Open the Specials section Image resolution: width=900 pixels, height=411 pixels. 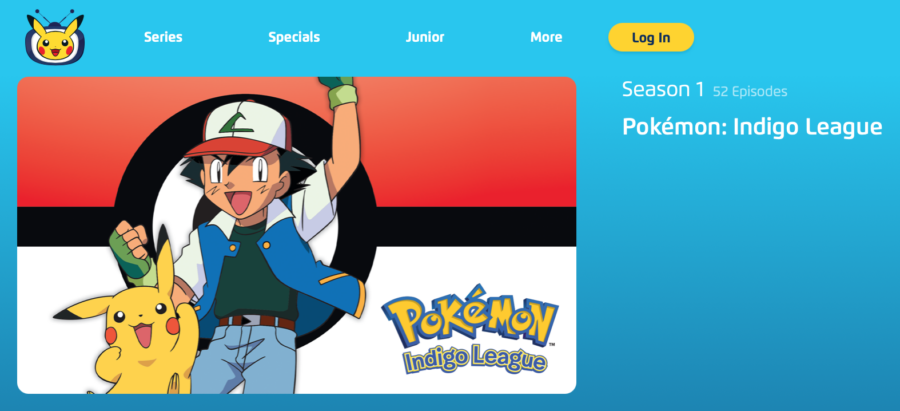click(x=294, y=37)
